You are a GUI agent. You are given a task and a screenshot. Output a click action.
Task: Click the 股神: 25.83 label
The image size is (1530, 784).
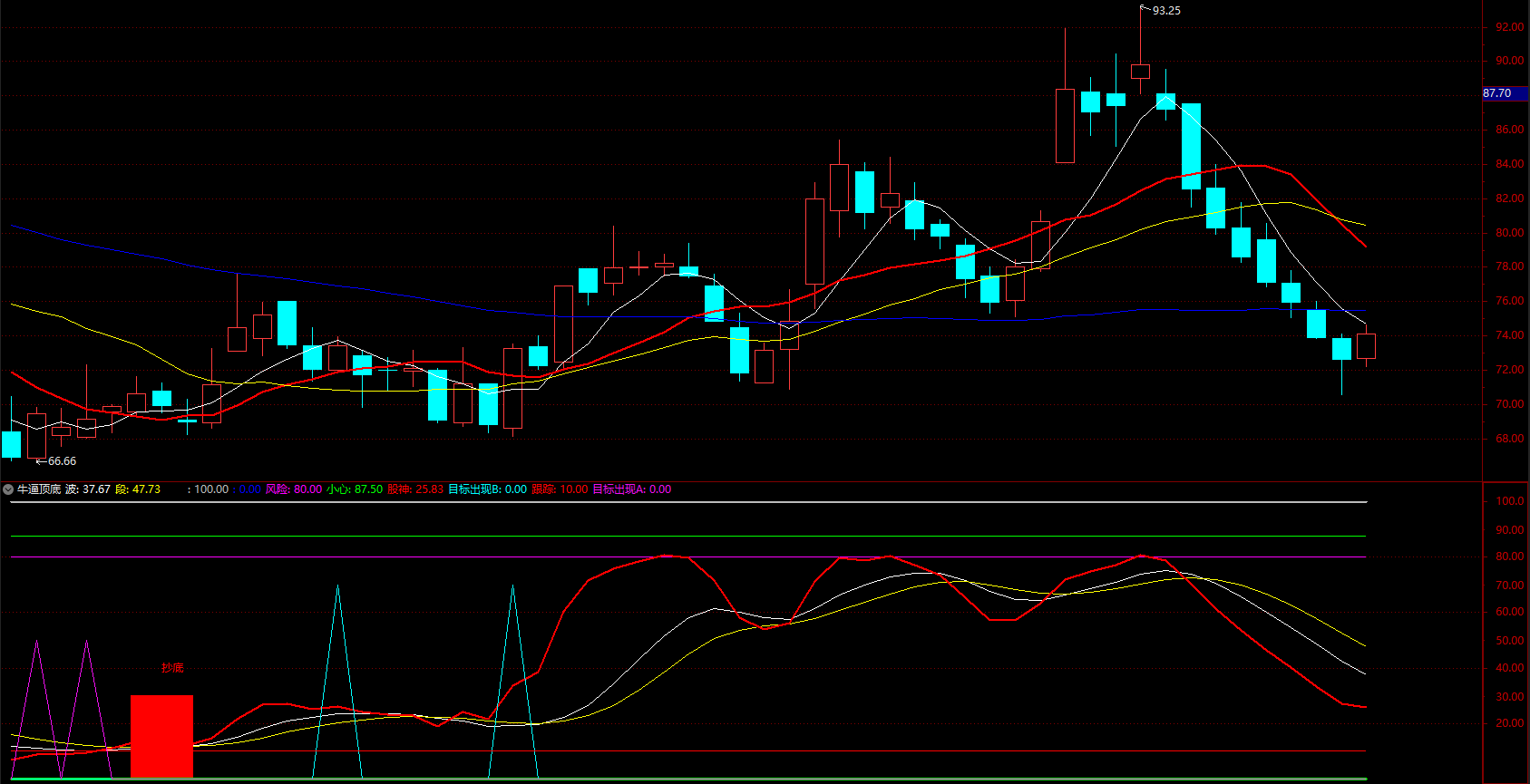coord(415,489)
